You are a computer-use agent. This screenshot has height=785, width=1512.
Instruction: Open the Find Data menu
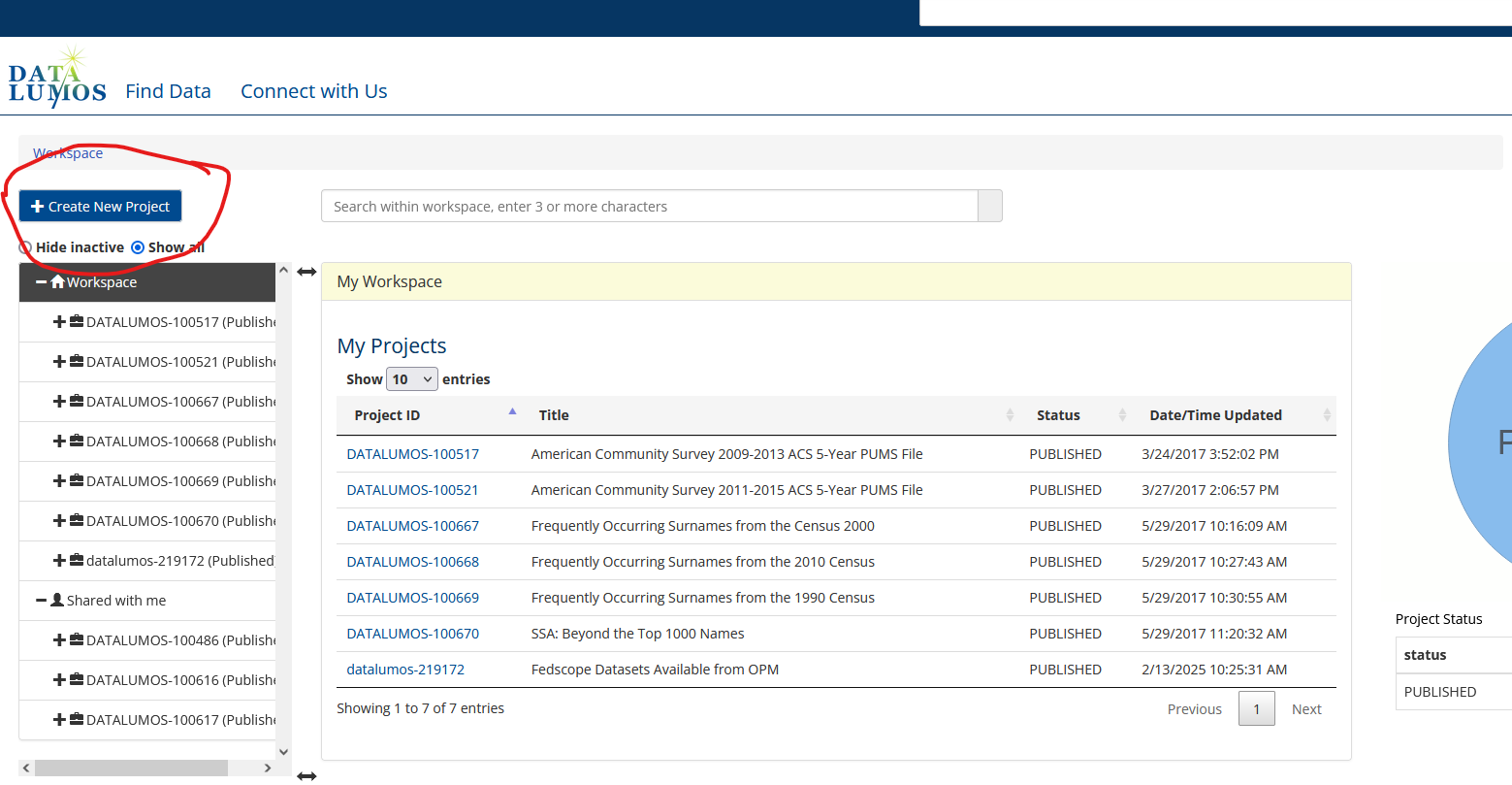pos(168,91)
